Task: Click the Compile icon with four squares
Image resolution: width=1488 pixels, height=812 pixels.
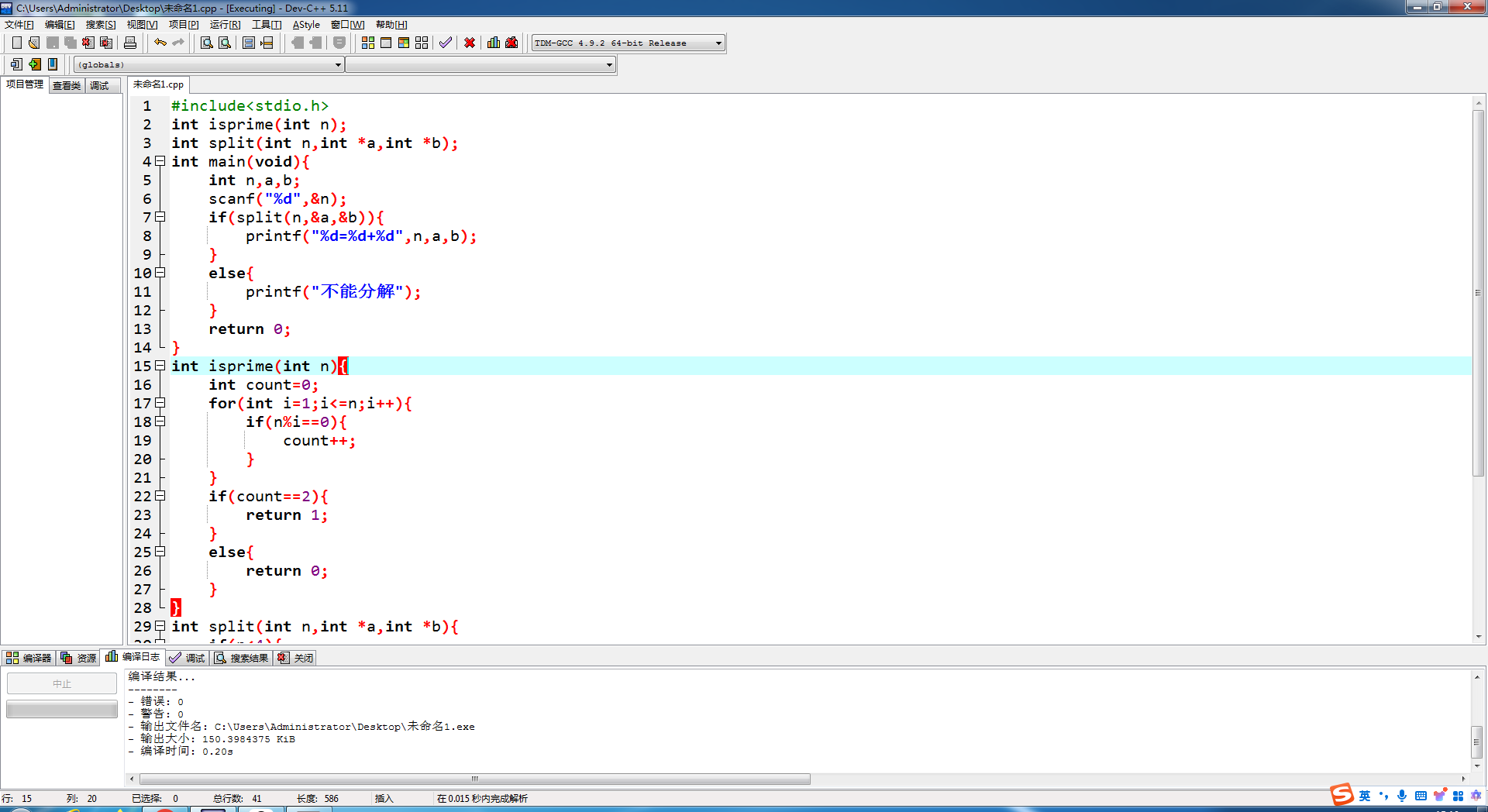Action: click(368, 43)
